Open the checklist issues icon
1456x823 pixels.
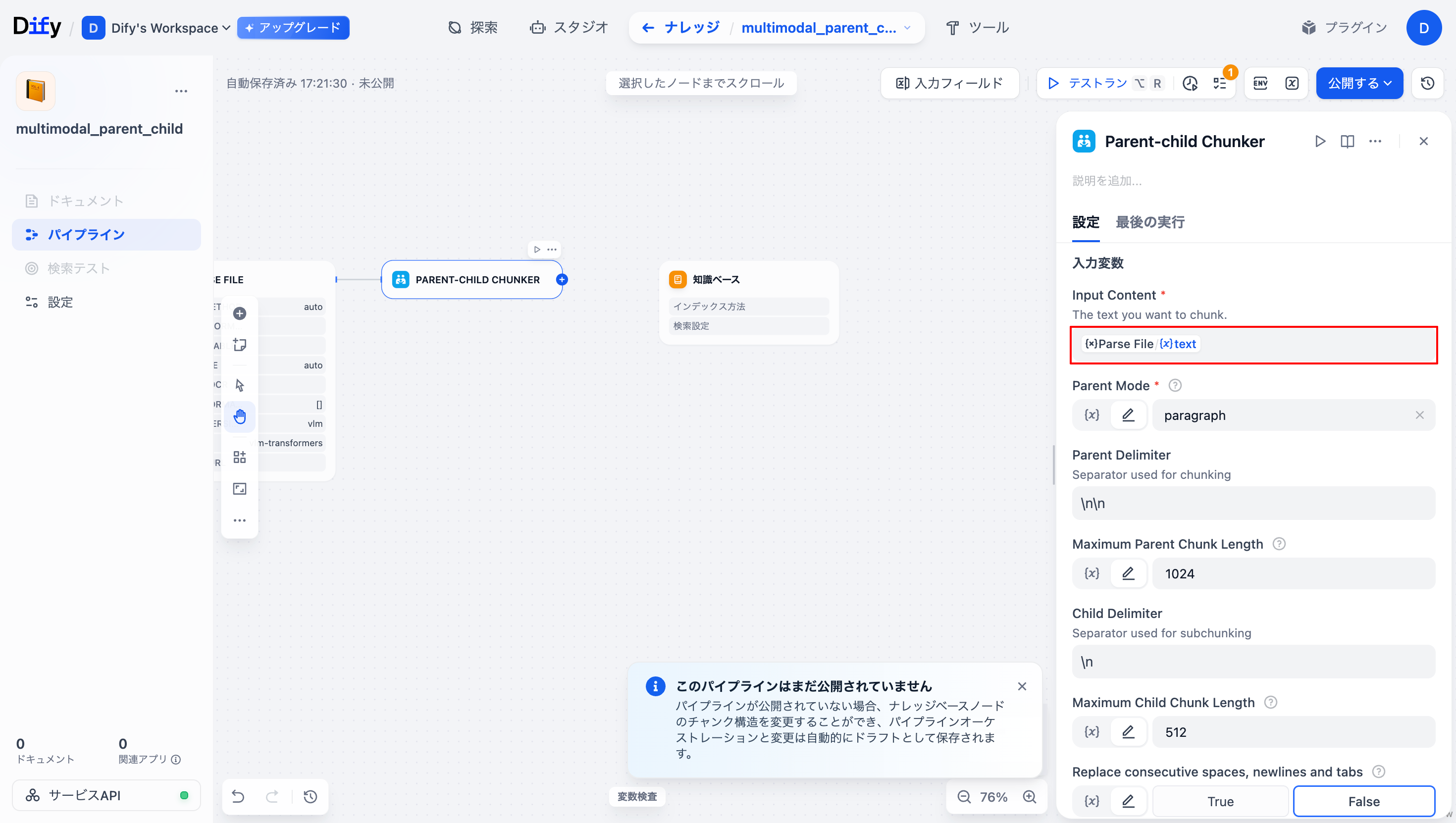coord(1220,83)
